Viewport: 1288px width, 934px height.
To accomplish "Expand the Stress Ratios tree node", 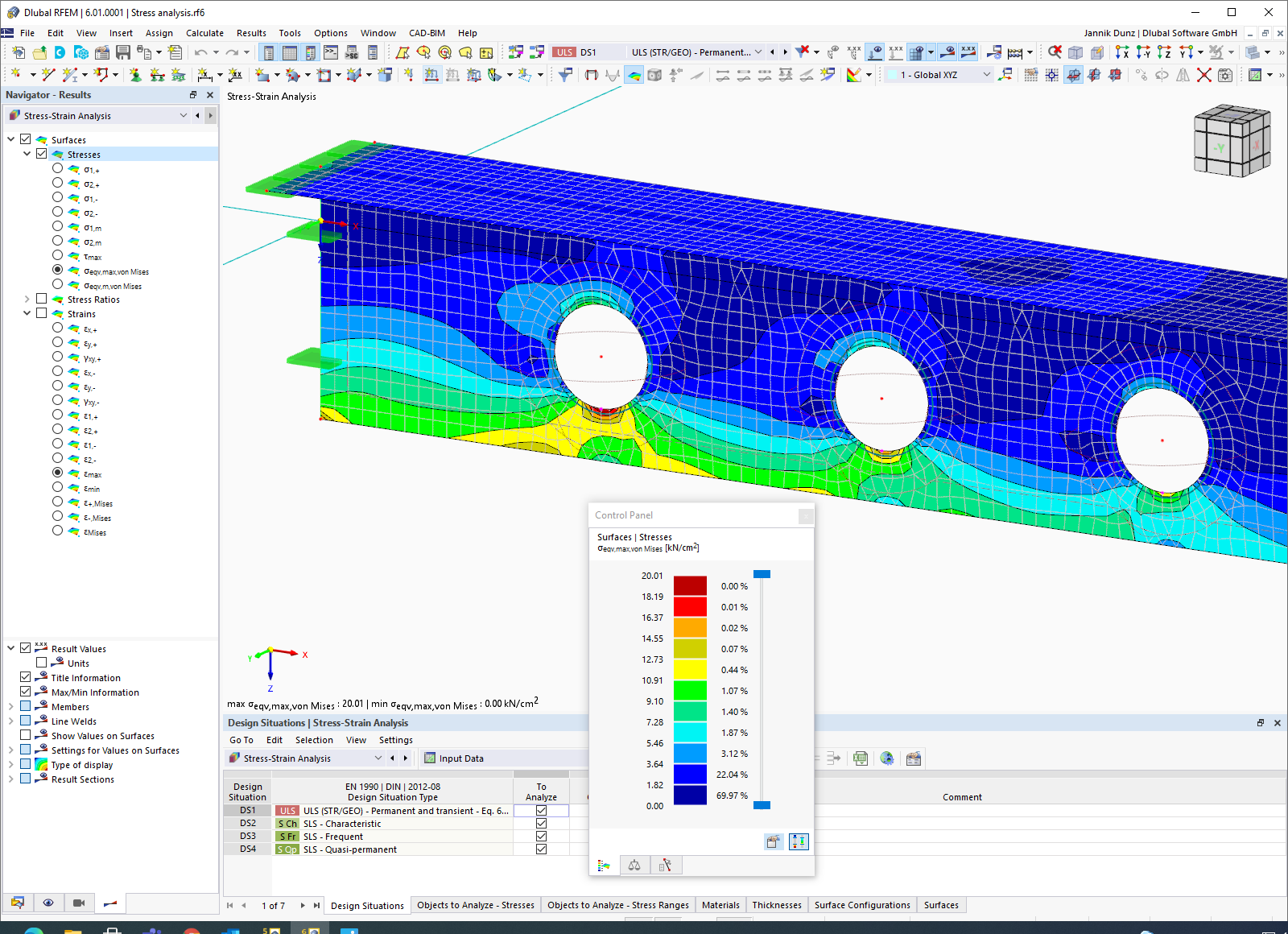I will (27, 299).
